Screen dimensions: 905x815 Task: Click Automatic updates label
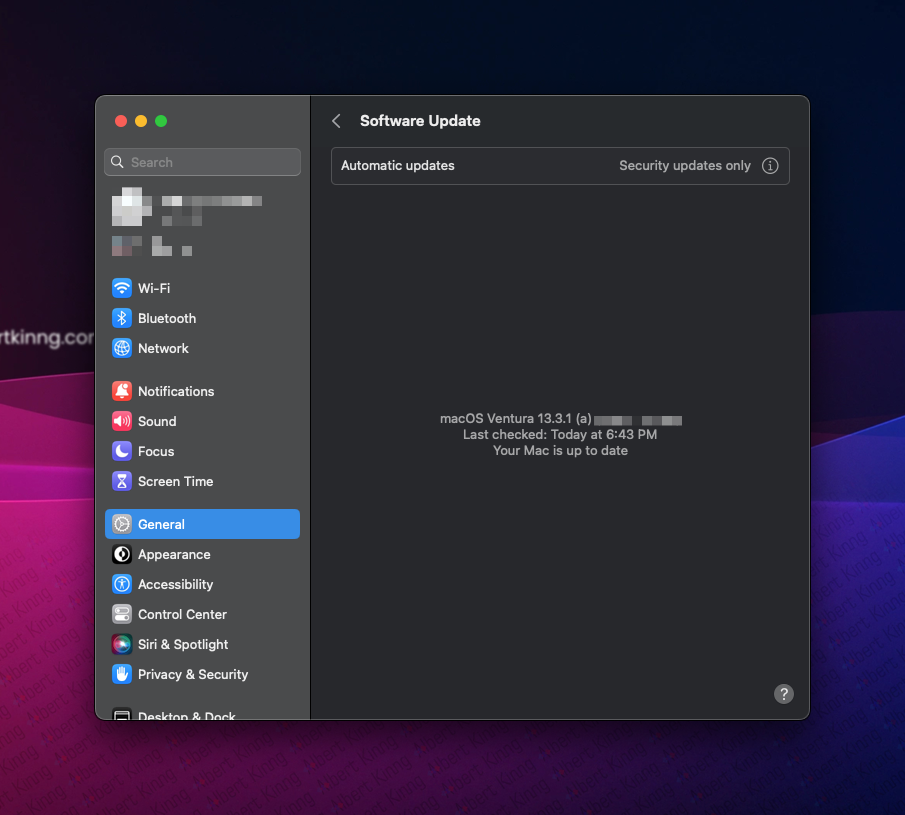[x=398, y=166]
